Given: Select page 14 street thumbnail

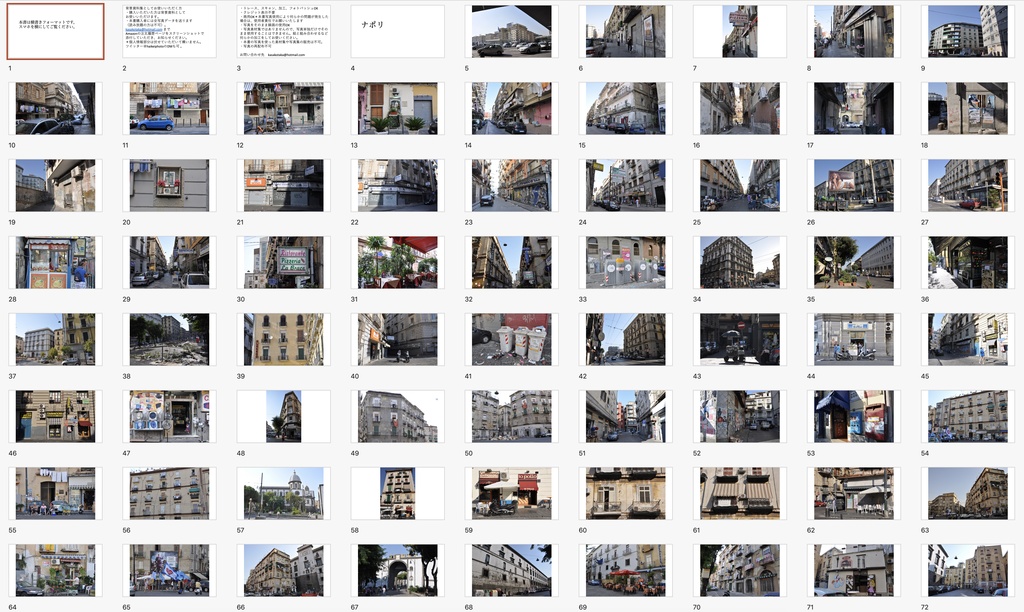Looking at the screenshot, I should tap(511, 108).
